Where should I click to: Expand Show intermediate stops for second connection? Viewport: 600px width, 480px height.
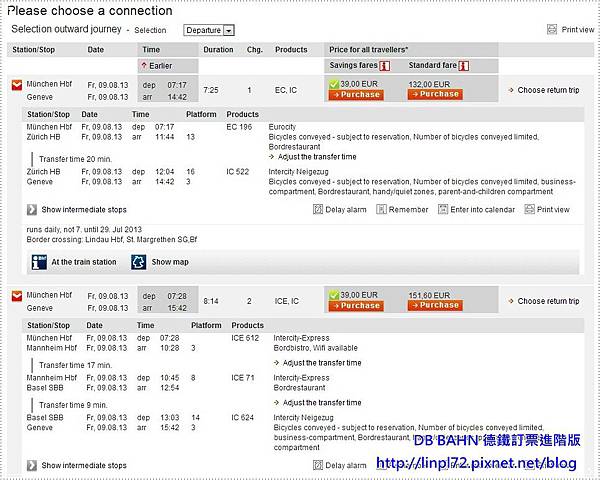click(77, 465)
